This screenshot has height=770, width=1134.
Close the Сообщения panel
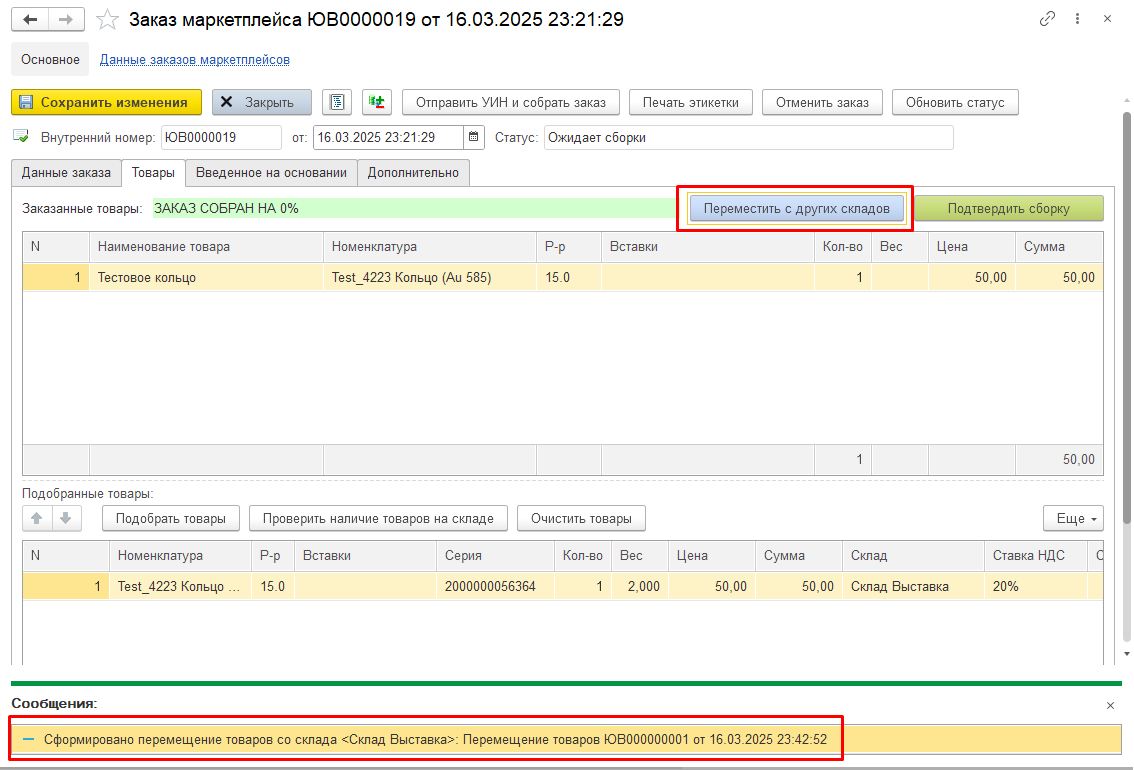pos(1110,706)
